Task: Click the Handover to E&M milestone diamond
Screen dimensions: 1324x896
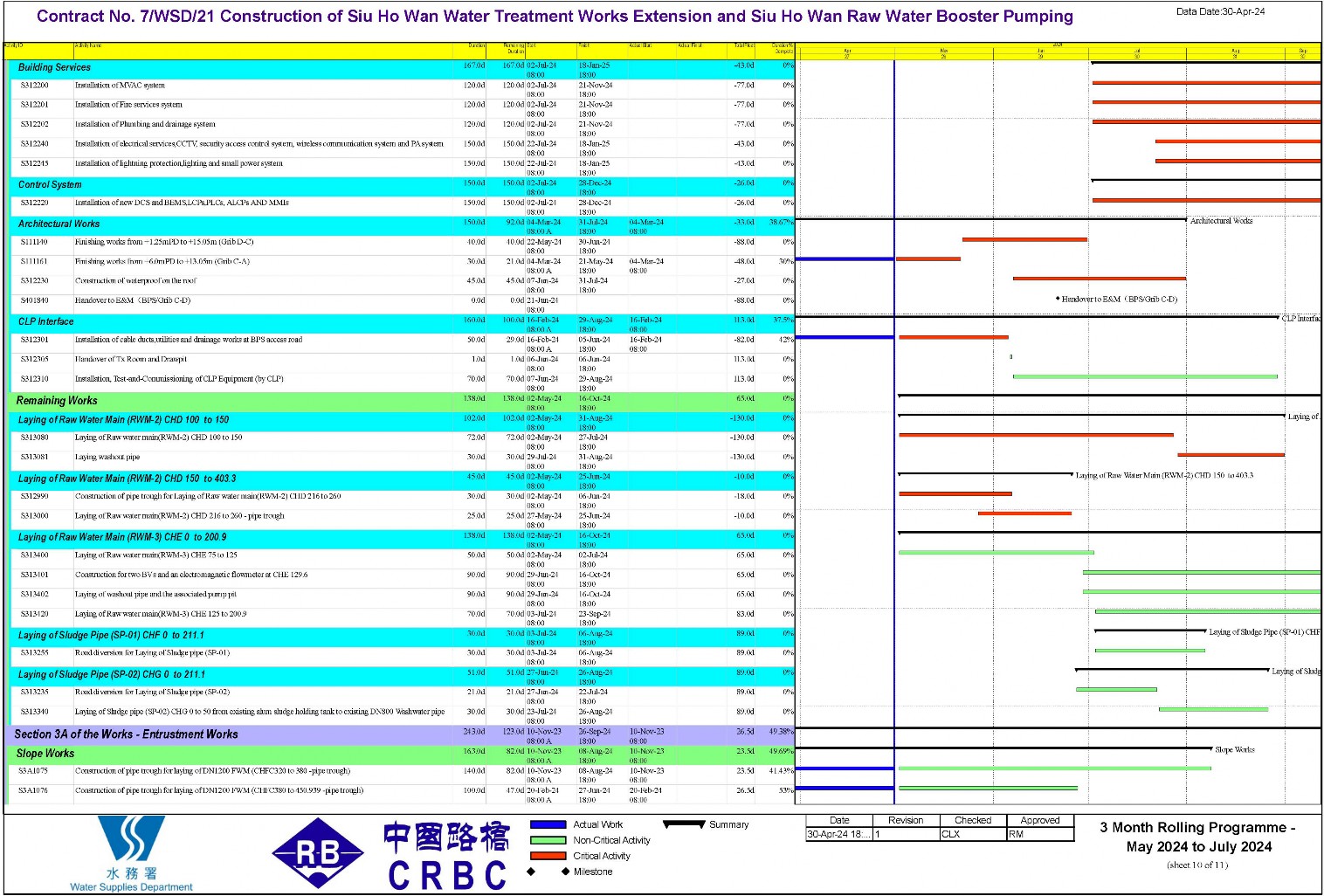Action: point(1058,299)
